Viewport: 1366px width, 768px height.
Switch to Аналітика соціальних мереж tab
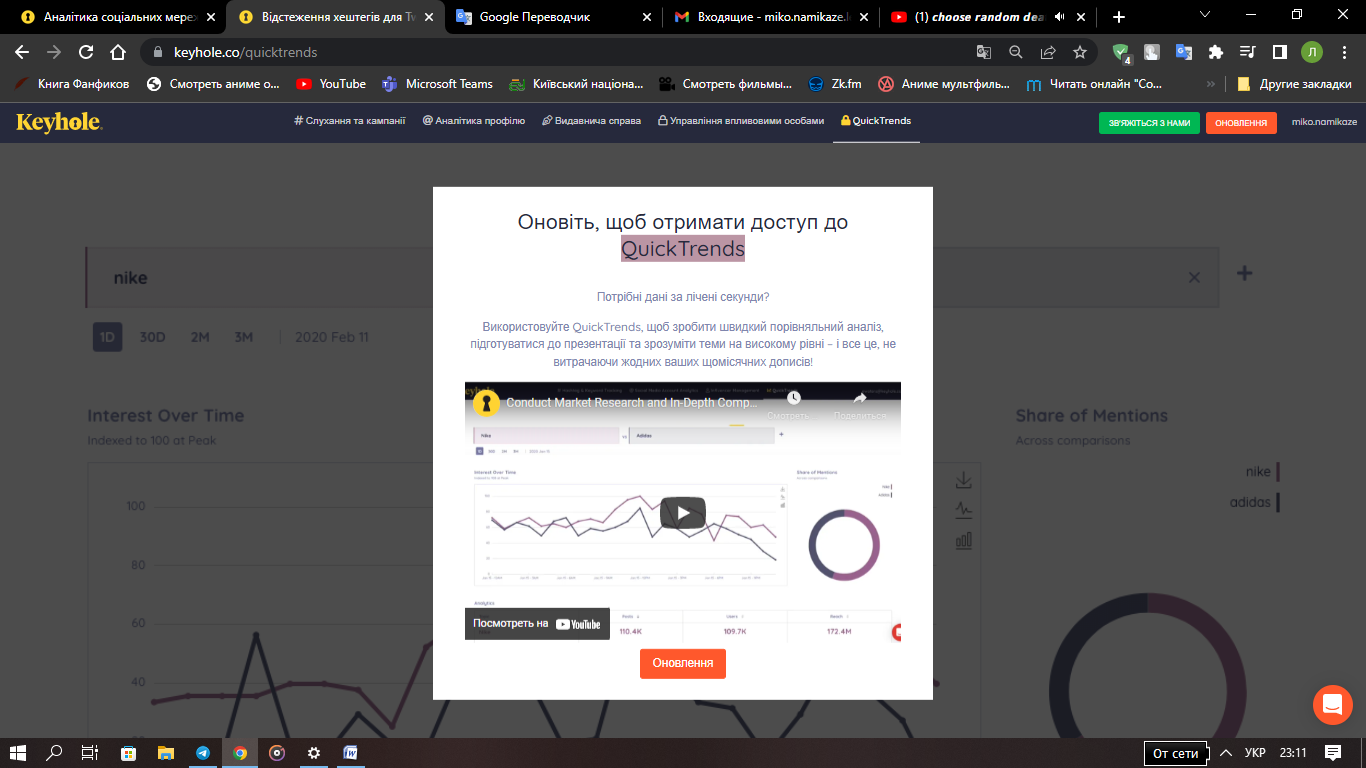click(x=120, y=17)
